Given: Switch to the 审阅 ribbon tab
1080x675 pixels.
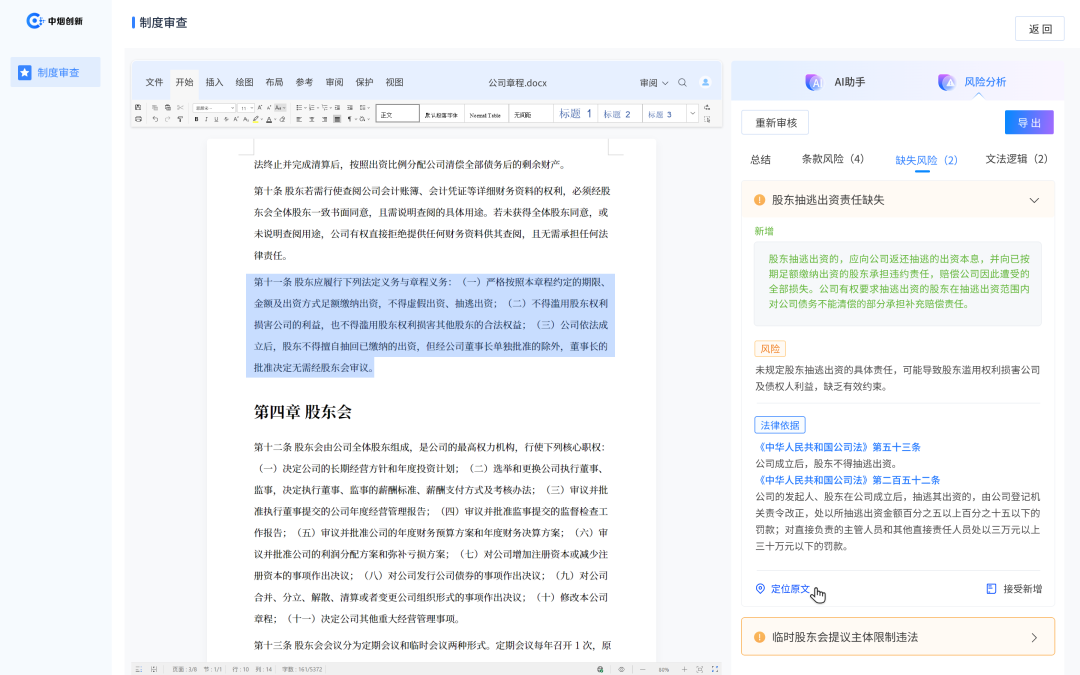Looking at the screenshot, I should (x=334, y=82).
